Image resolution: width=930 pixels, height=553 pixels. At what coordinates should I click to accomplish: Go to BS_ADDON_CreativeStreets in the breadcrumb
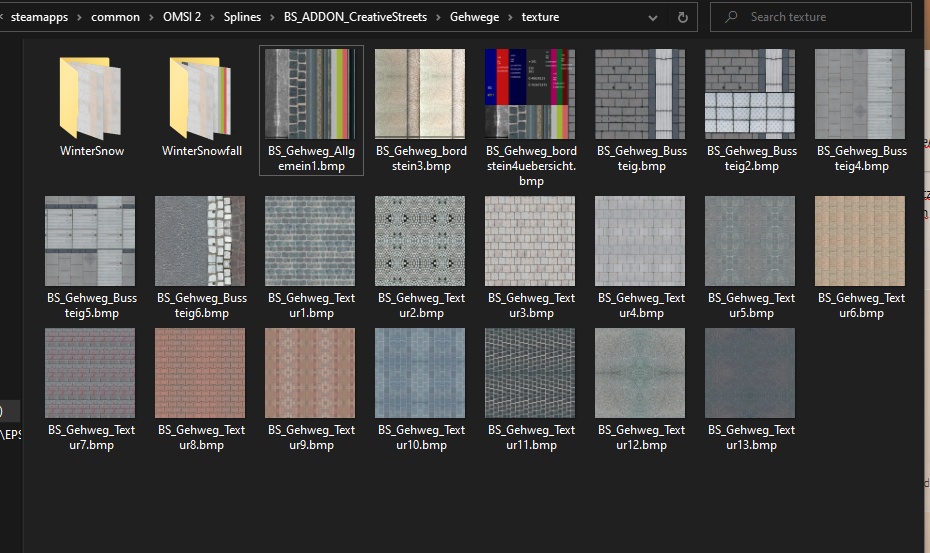point(357,17)
